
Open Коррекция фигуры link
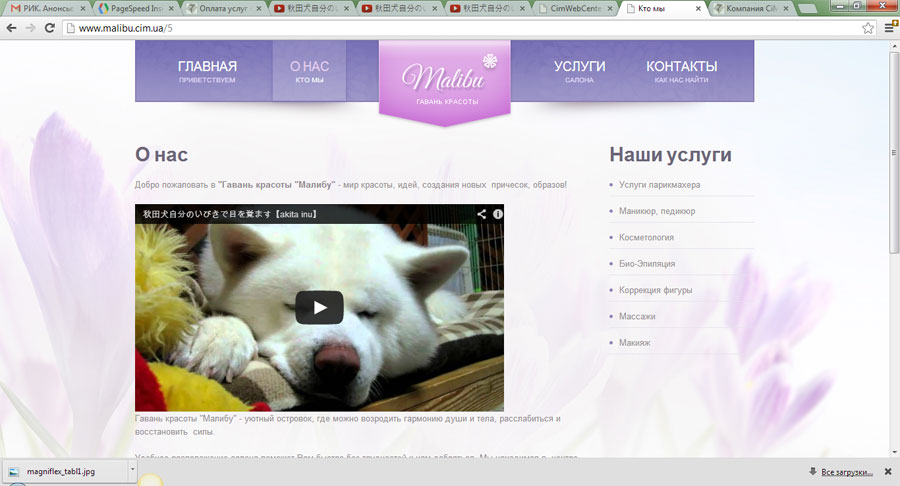click(x=655, y=290)
